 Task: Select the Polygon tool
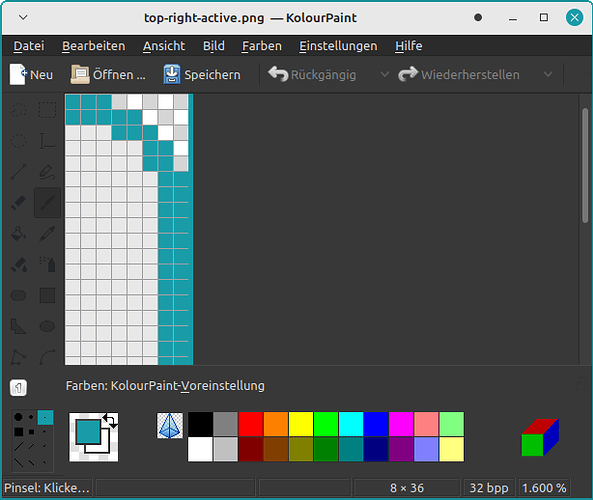coord(18,326)
